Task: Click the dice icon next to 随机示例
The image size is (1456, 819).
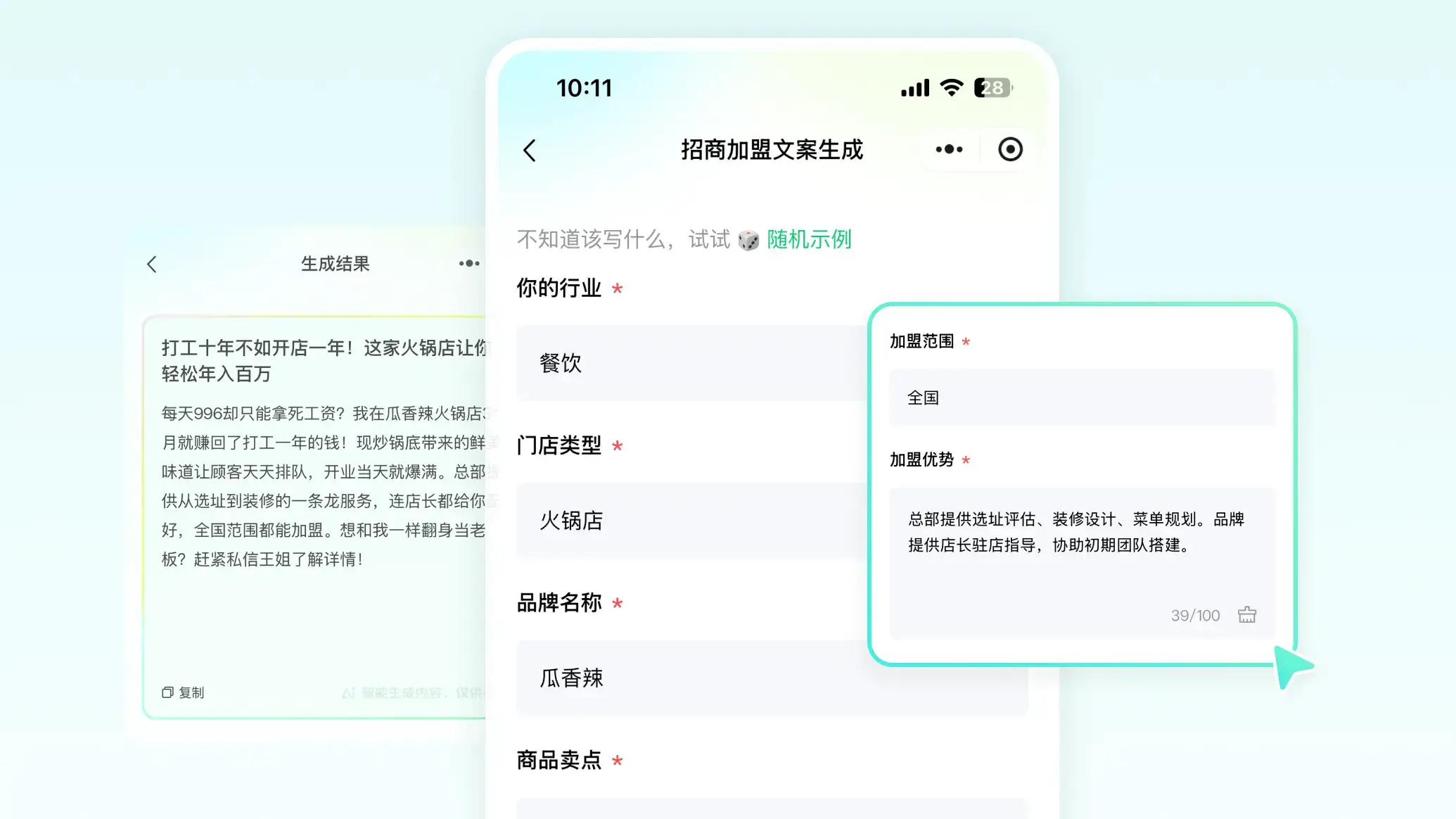Action: pos(748,240)
